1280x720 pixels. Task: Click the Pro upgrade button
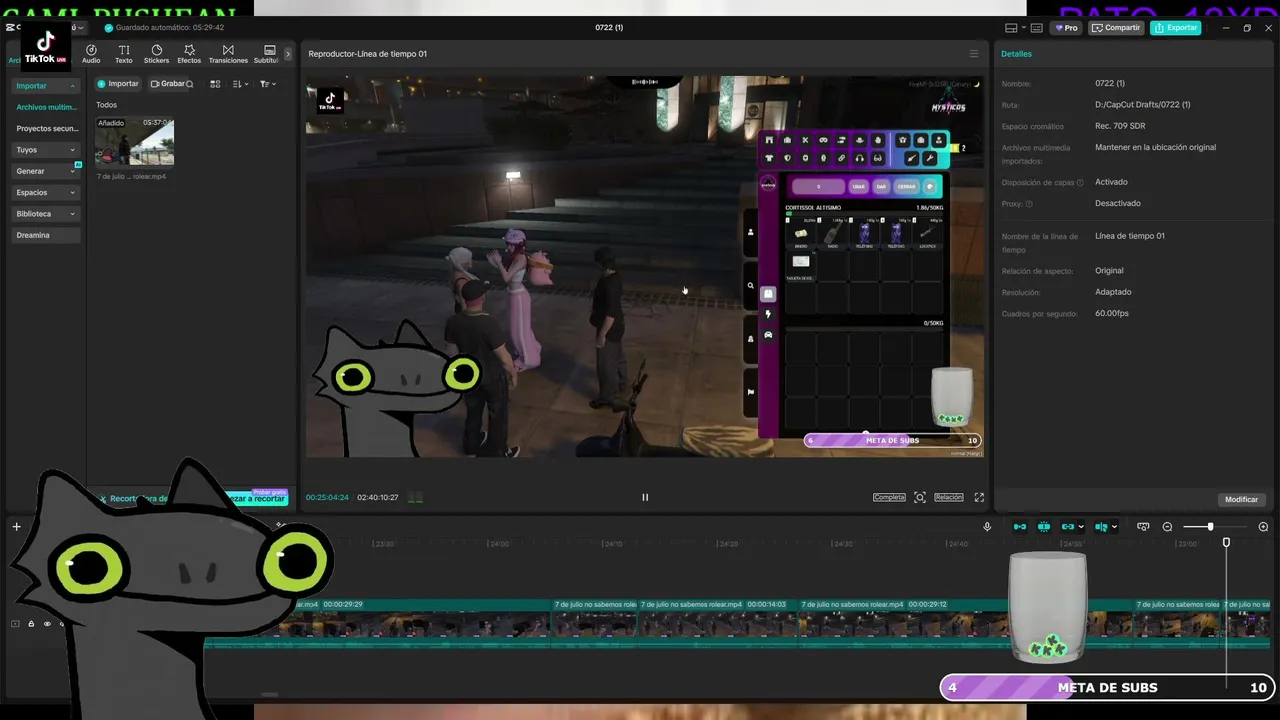coord(1065,28)
